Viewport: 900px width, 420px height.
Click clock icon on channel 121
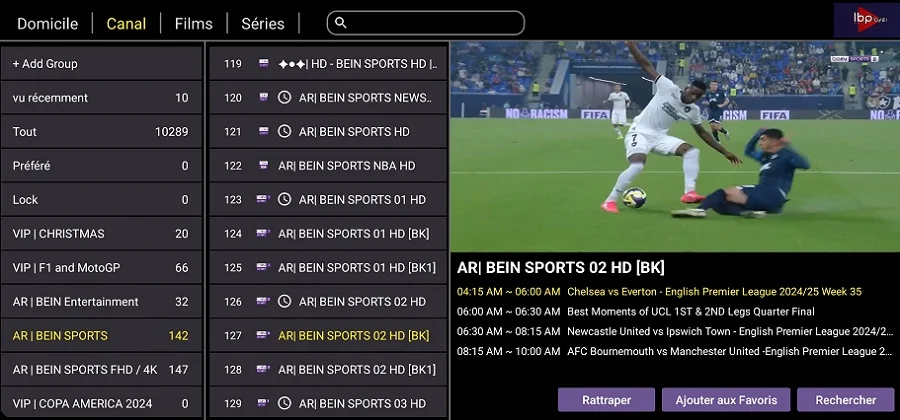(284, 132)
